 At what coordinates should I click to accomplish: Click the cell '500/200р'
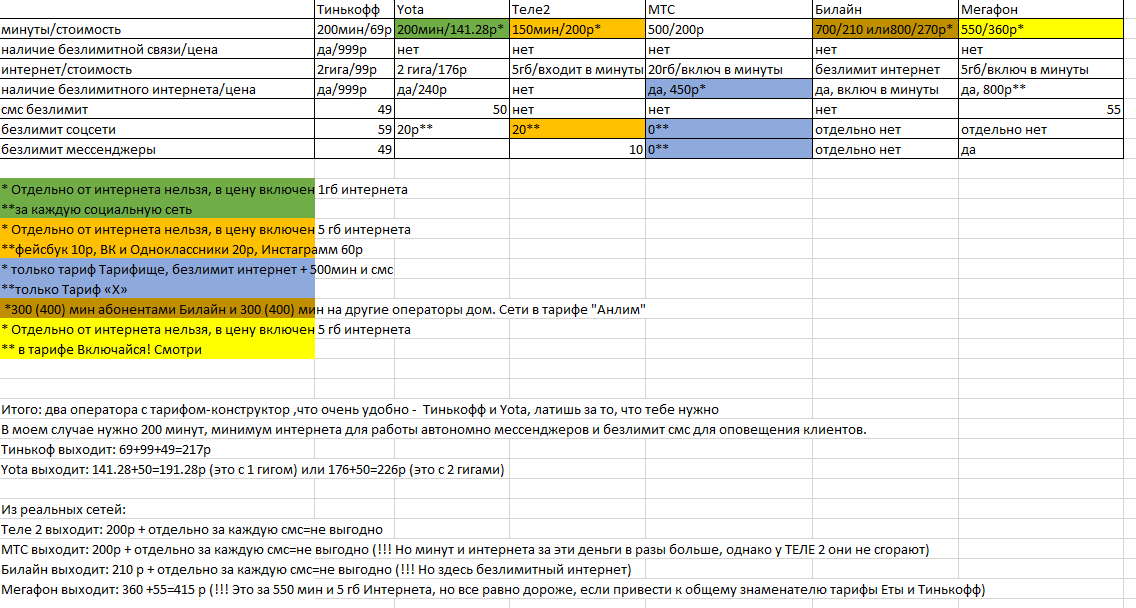point(729,30)
